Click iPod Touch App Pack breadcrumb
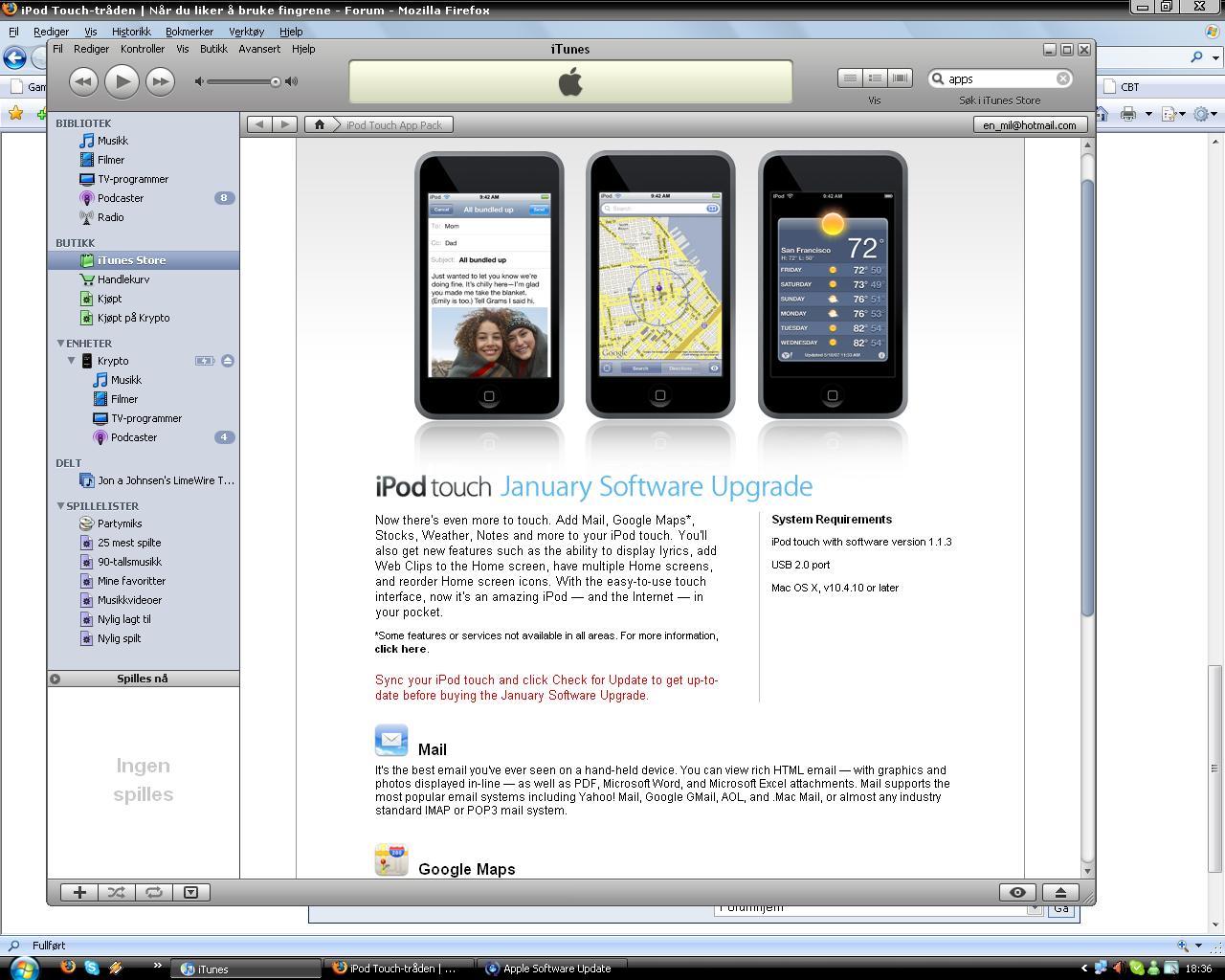 pyautogui.click(x=394, y=125)
